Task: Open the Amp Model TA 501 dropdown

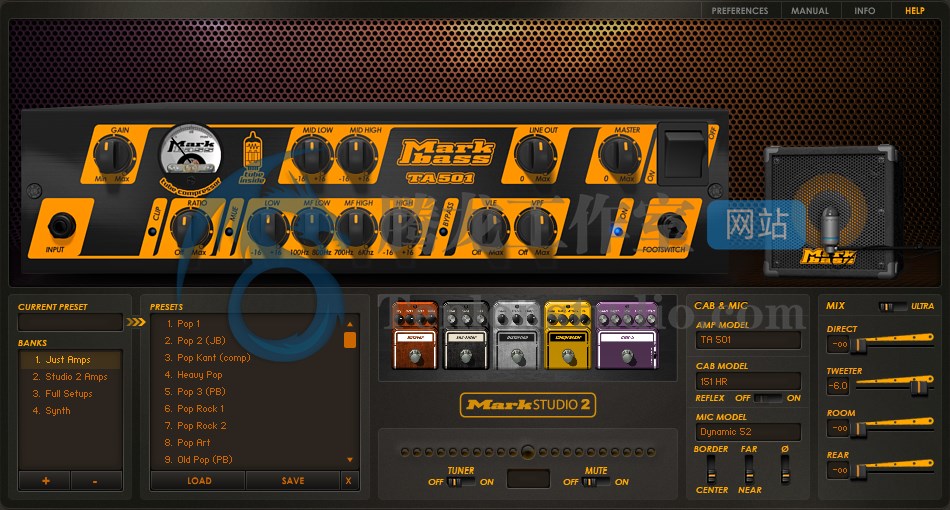Action: 748,340
